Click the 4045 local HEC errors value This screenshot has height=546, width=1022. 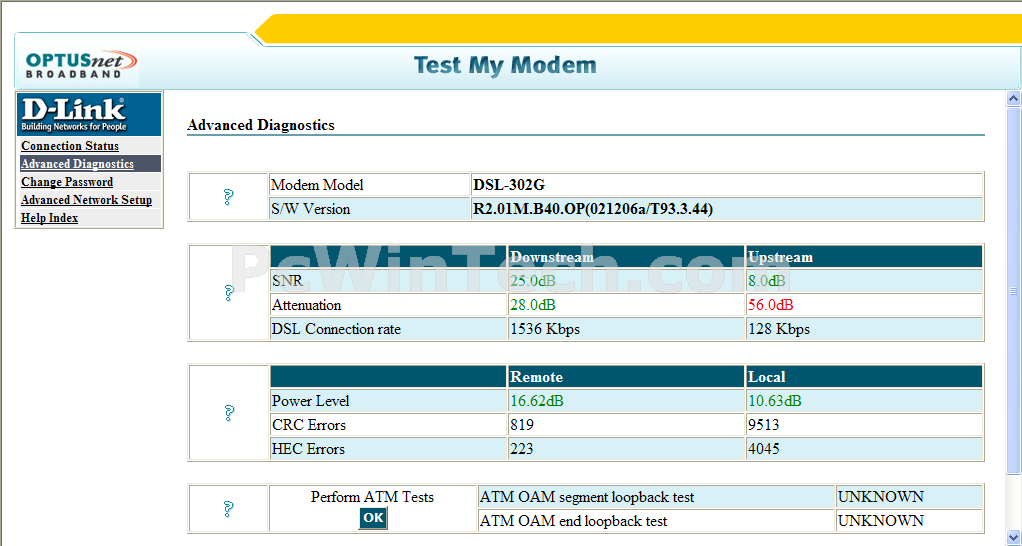pos(763,449)
